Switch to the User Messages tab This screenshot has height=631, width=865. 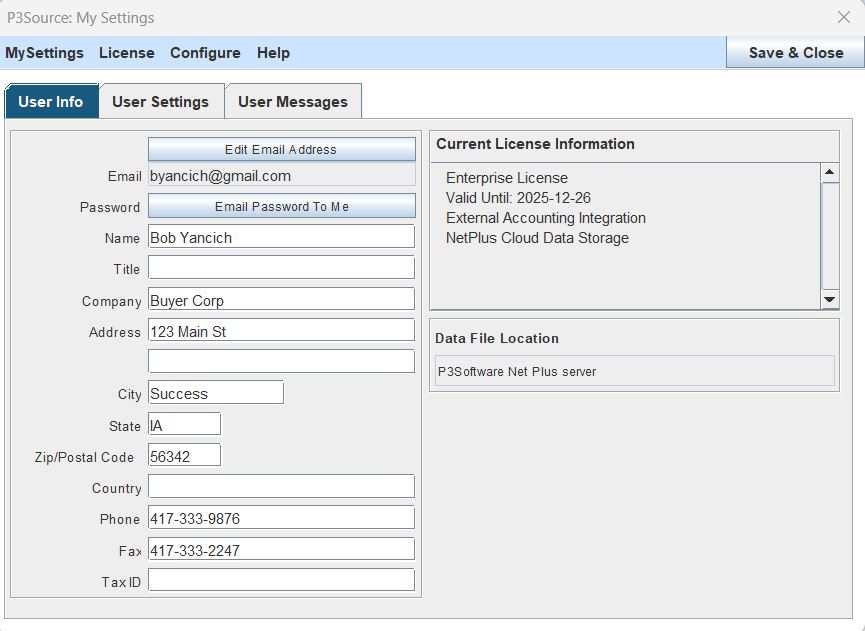tap(292, 100)
